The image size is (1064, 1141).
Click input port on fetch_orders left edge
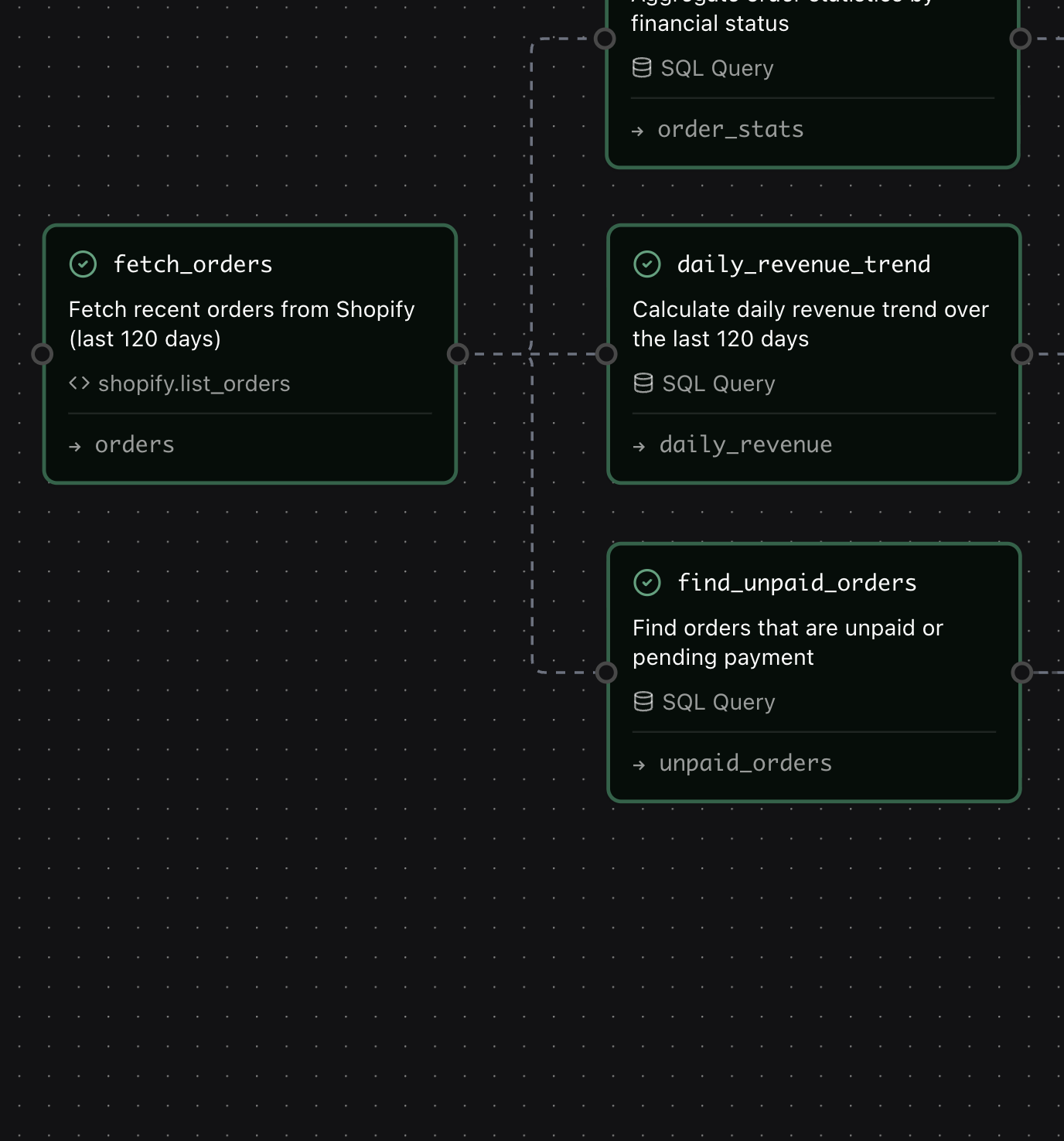[42, 354]
